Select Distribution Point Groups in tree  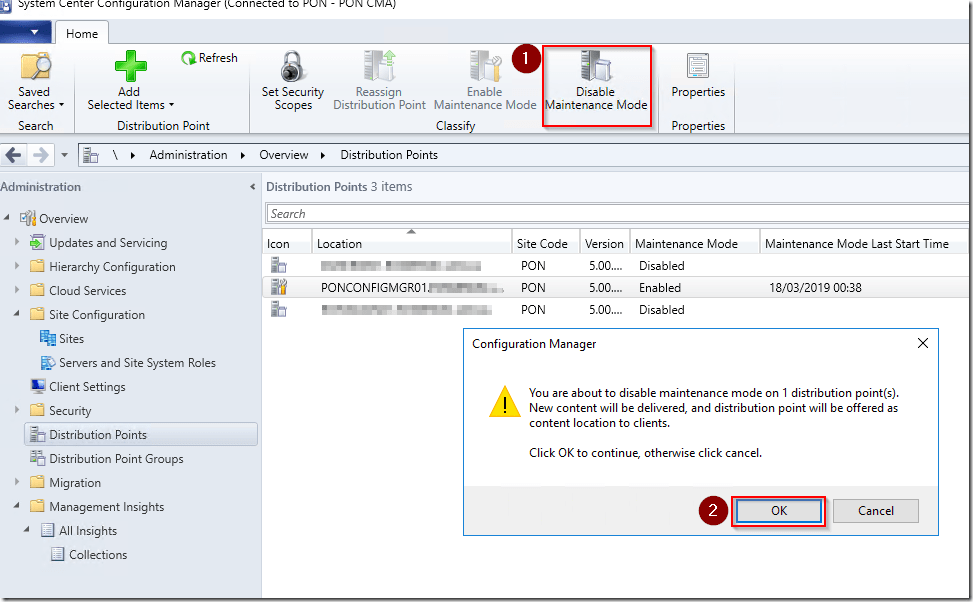coord(116,459)
